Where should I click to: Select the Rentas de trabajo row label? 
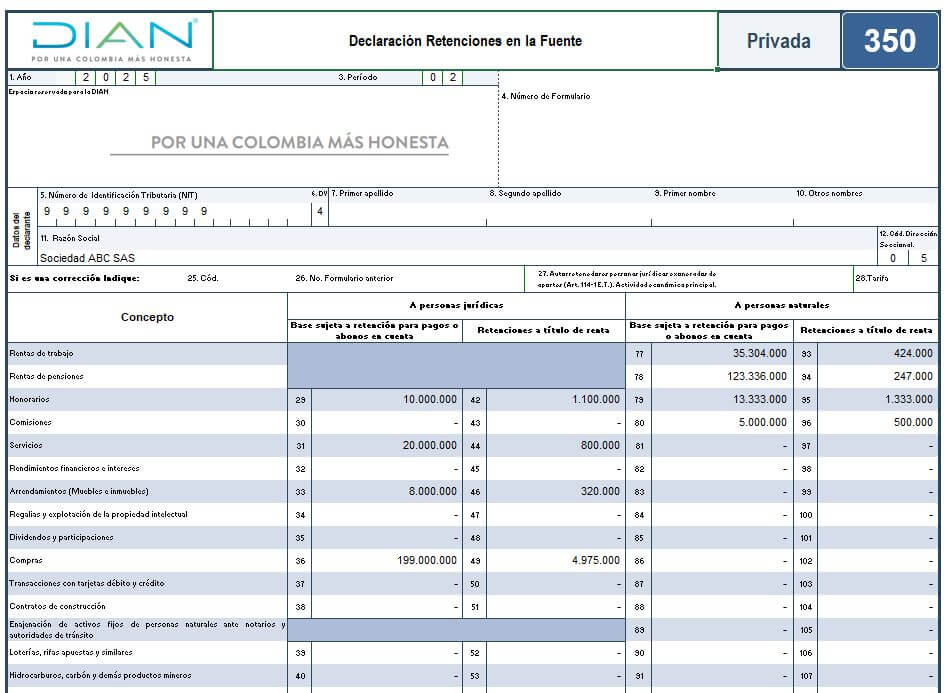click(41, 353)
